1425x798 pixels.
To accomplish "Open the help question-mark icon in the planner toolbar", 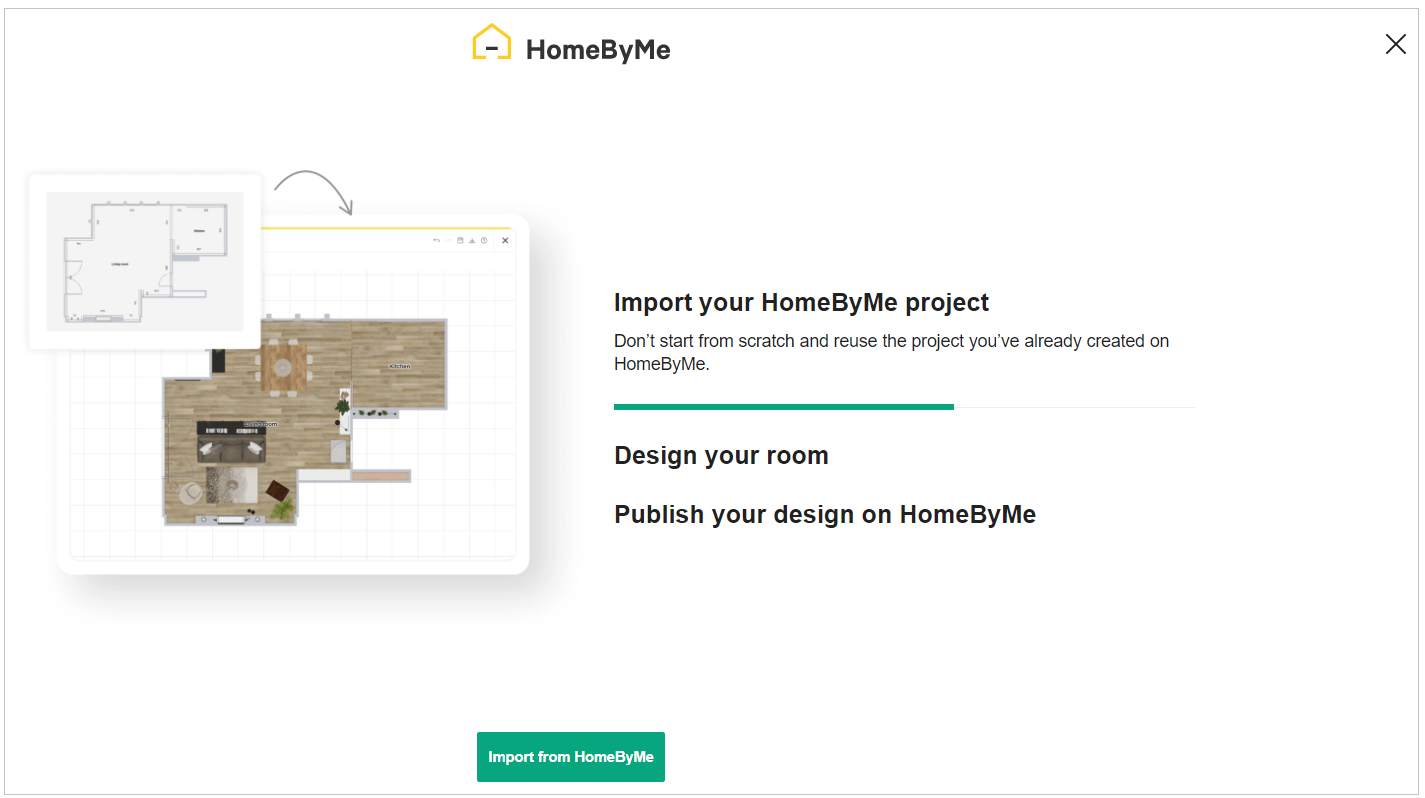I will pyautogui.click(x=484, y=240).
